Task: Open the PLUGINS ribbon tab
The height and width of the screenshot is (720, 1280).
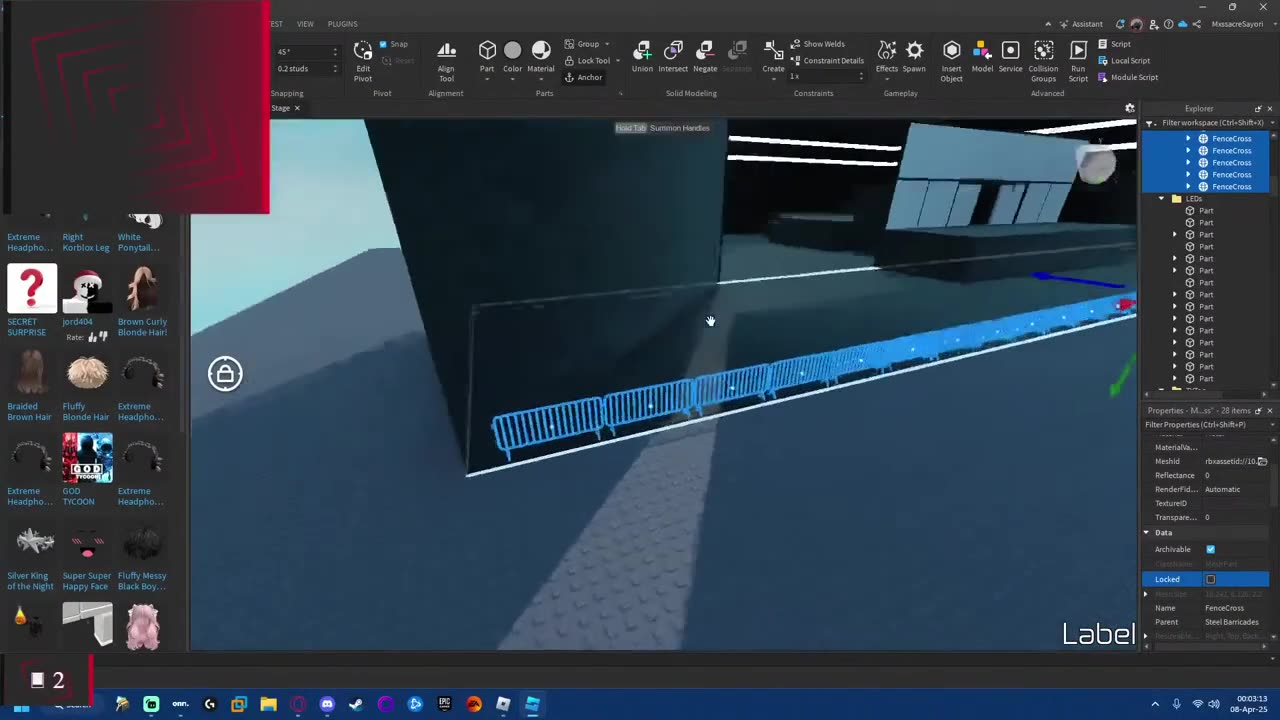Action: (342, 24)
